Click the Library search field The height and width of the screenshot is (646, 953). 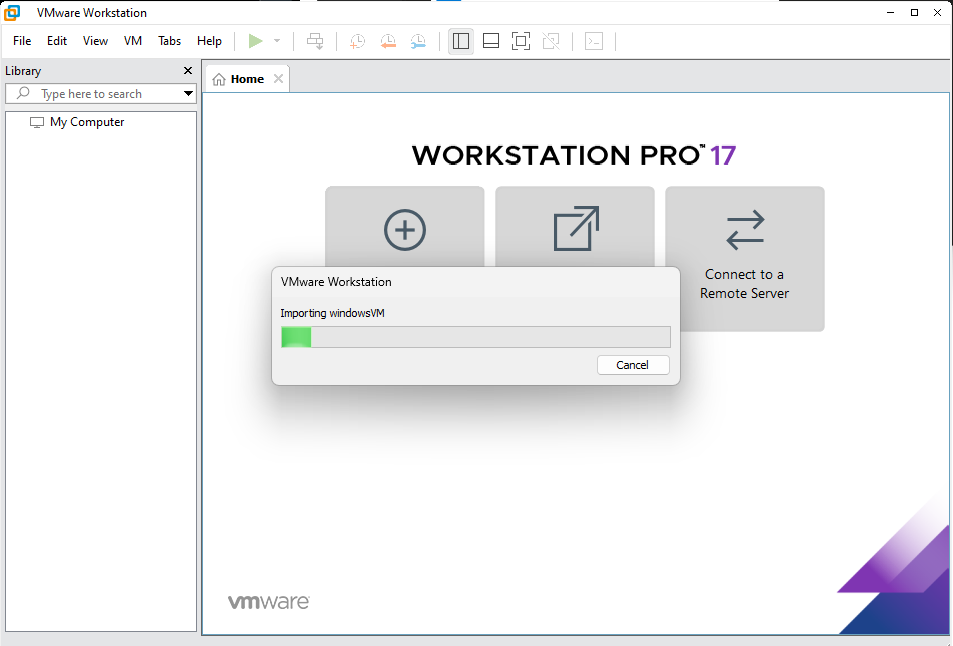point(101,94)
